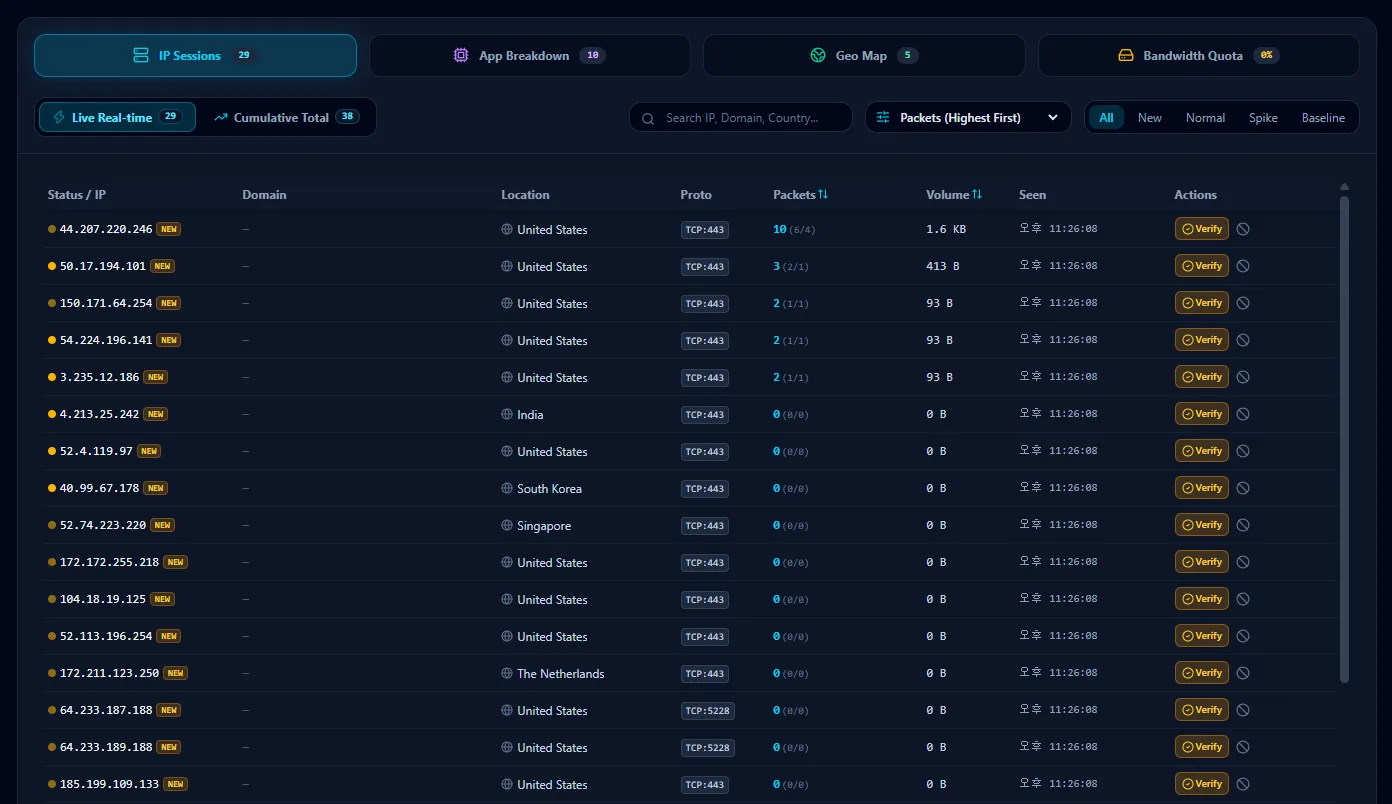Block IP 172.211.123.250 from The Netherlands
1392x804 pixels.
(1243, 673)
